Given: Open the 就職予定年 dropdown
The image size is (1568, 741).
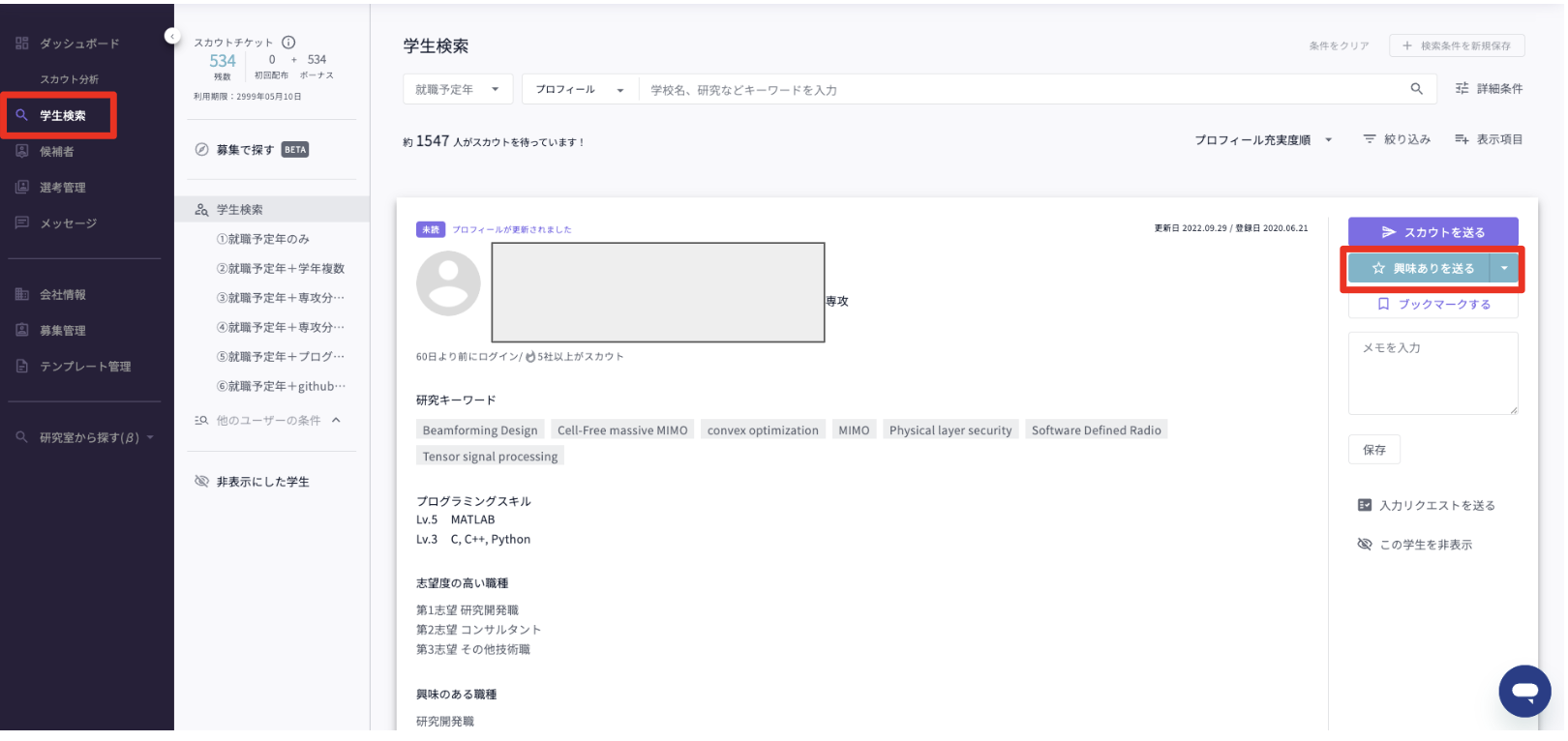Looking at the screenshot, I should (x=457, y=89).
